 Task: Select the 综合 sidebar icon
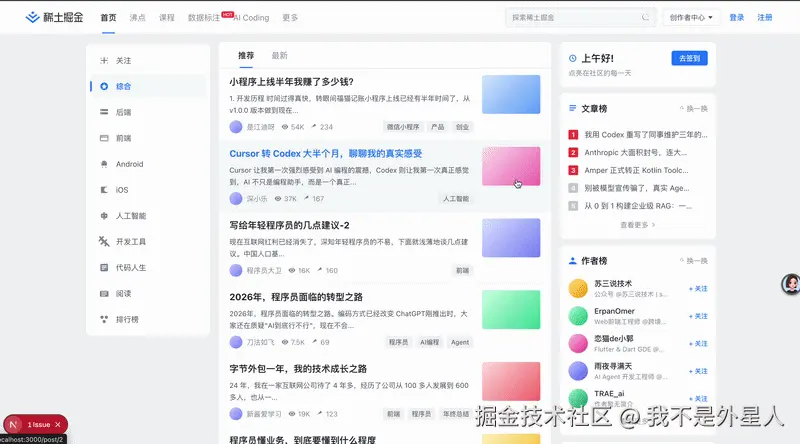(x=104, y=86)
